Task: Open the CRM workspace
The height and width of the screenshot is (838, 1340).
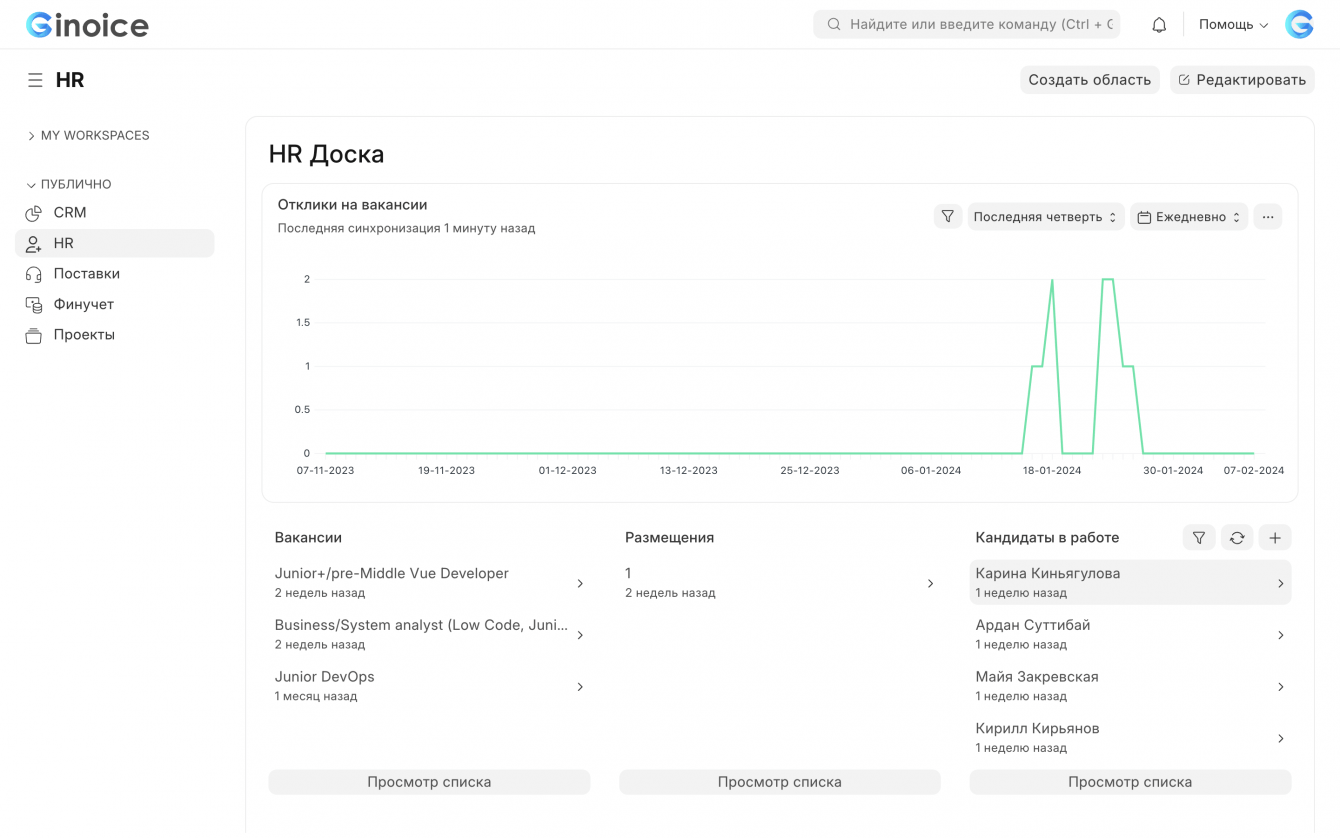Action: point(70,213)
